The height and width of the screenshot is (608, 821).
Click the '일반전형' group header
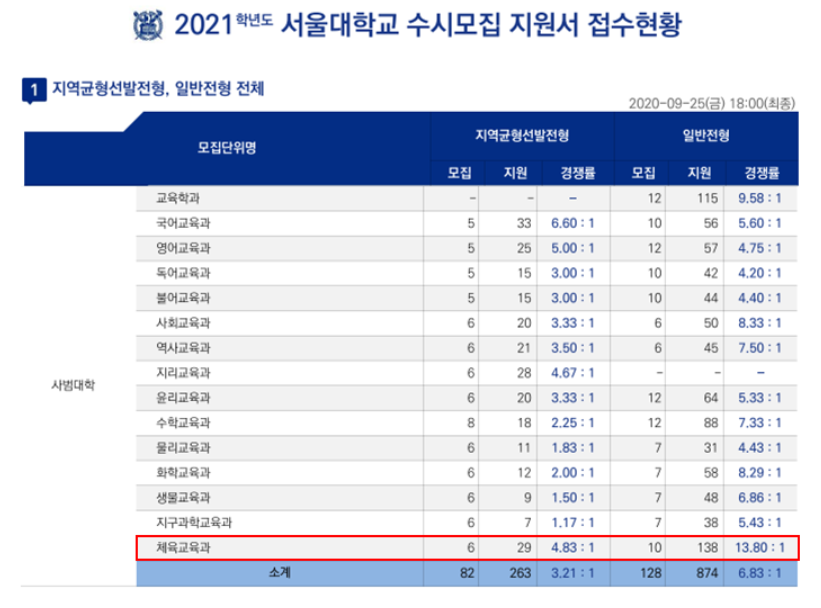pos(706,136)
